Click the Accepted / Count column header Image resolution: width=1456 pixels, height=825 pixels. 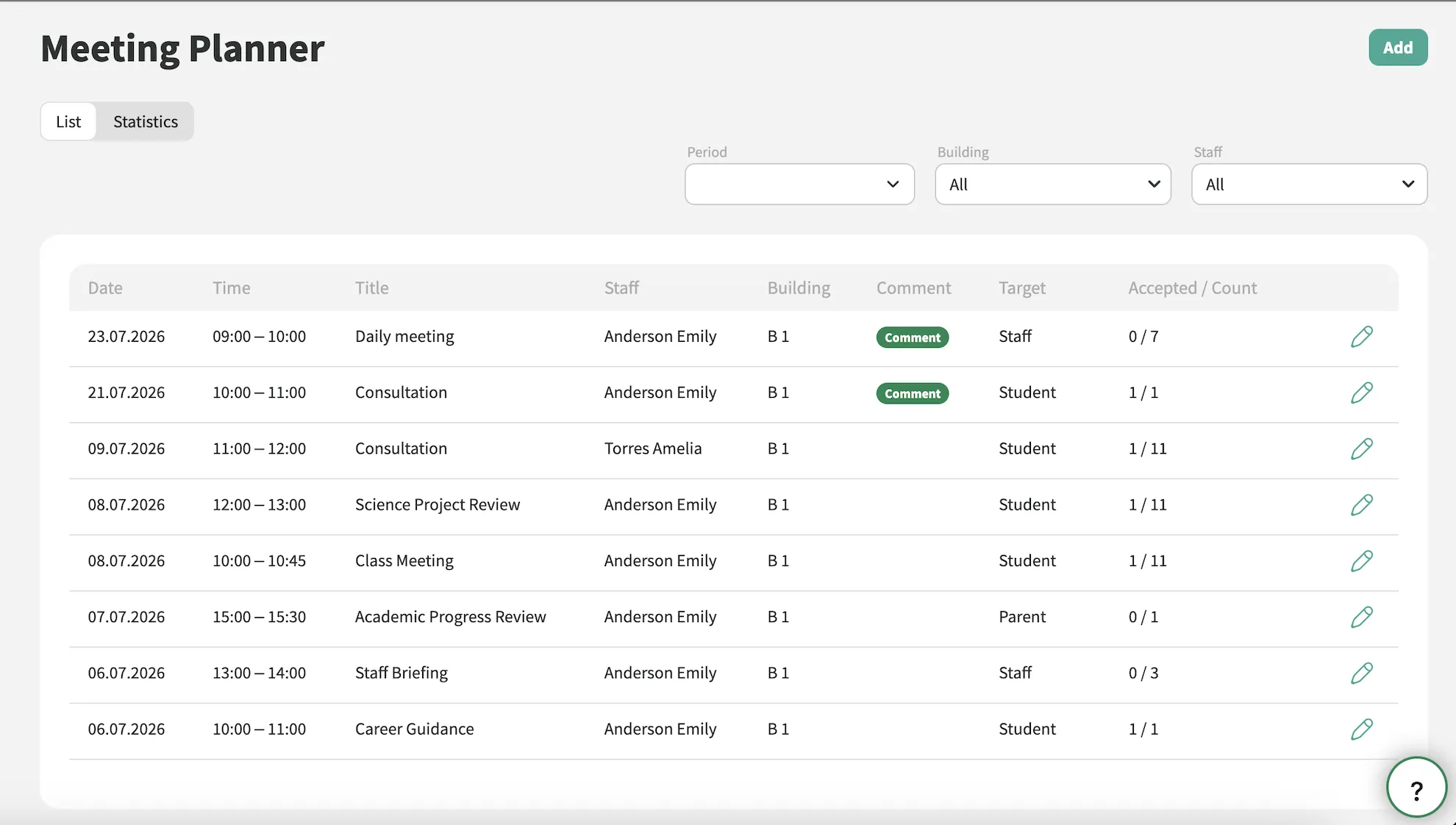pos(1193,287)
